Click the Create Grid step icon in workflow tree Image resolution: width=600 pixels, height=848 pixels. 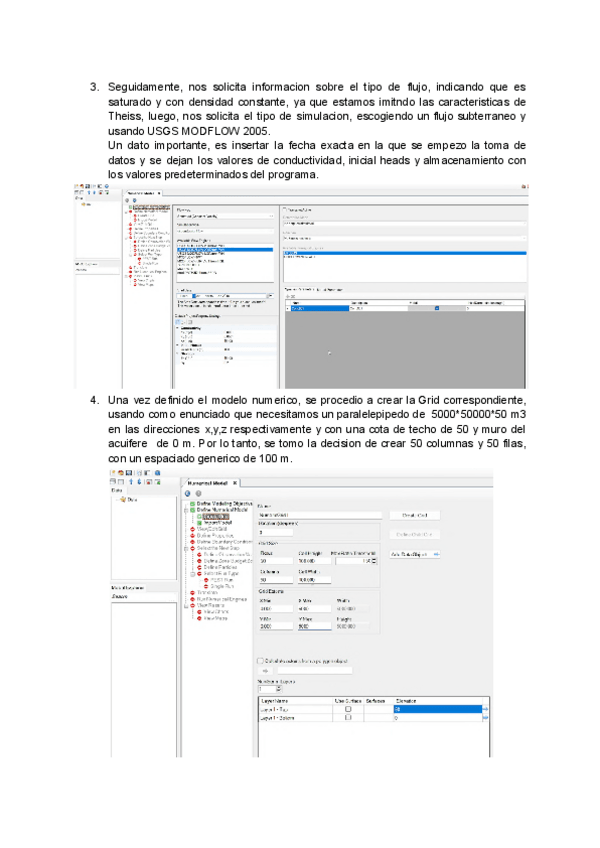coord(199,516)
